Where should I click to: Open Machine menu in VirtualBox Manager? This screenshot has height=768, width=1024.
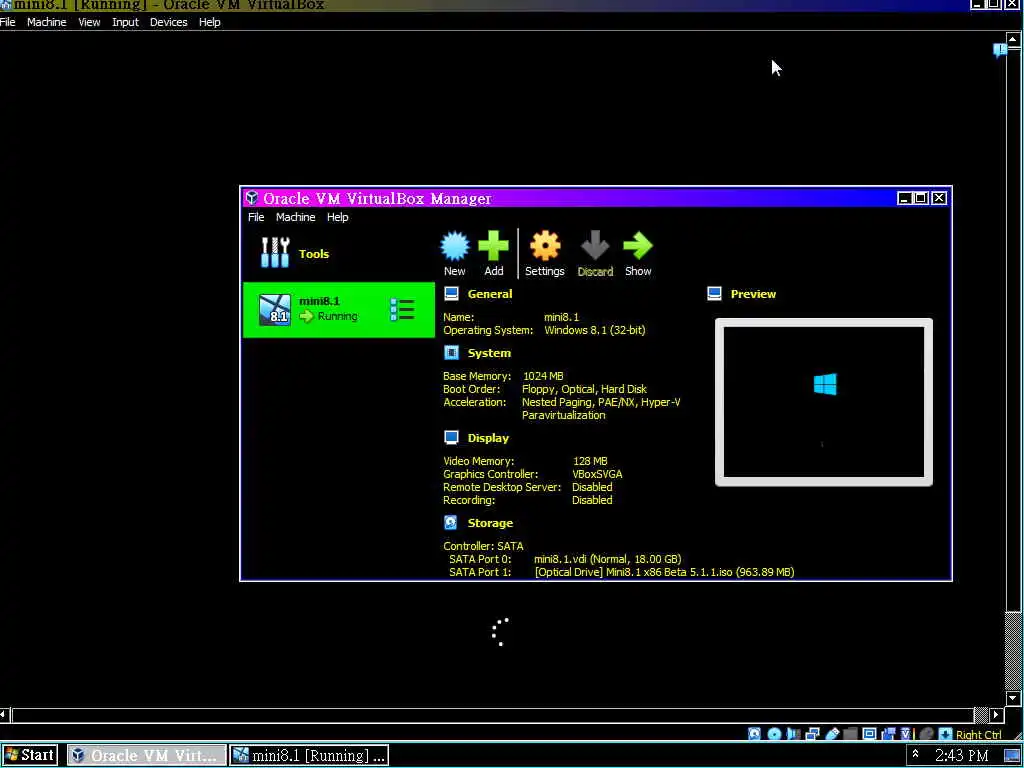(295, 217)
